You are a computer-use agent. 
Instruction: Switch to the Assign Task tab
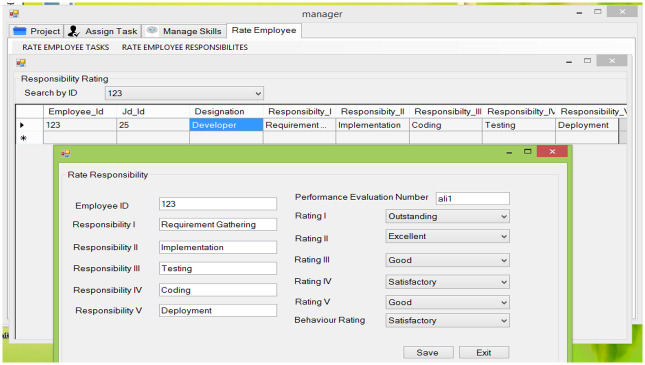point(103,31)
